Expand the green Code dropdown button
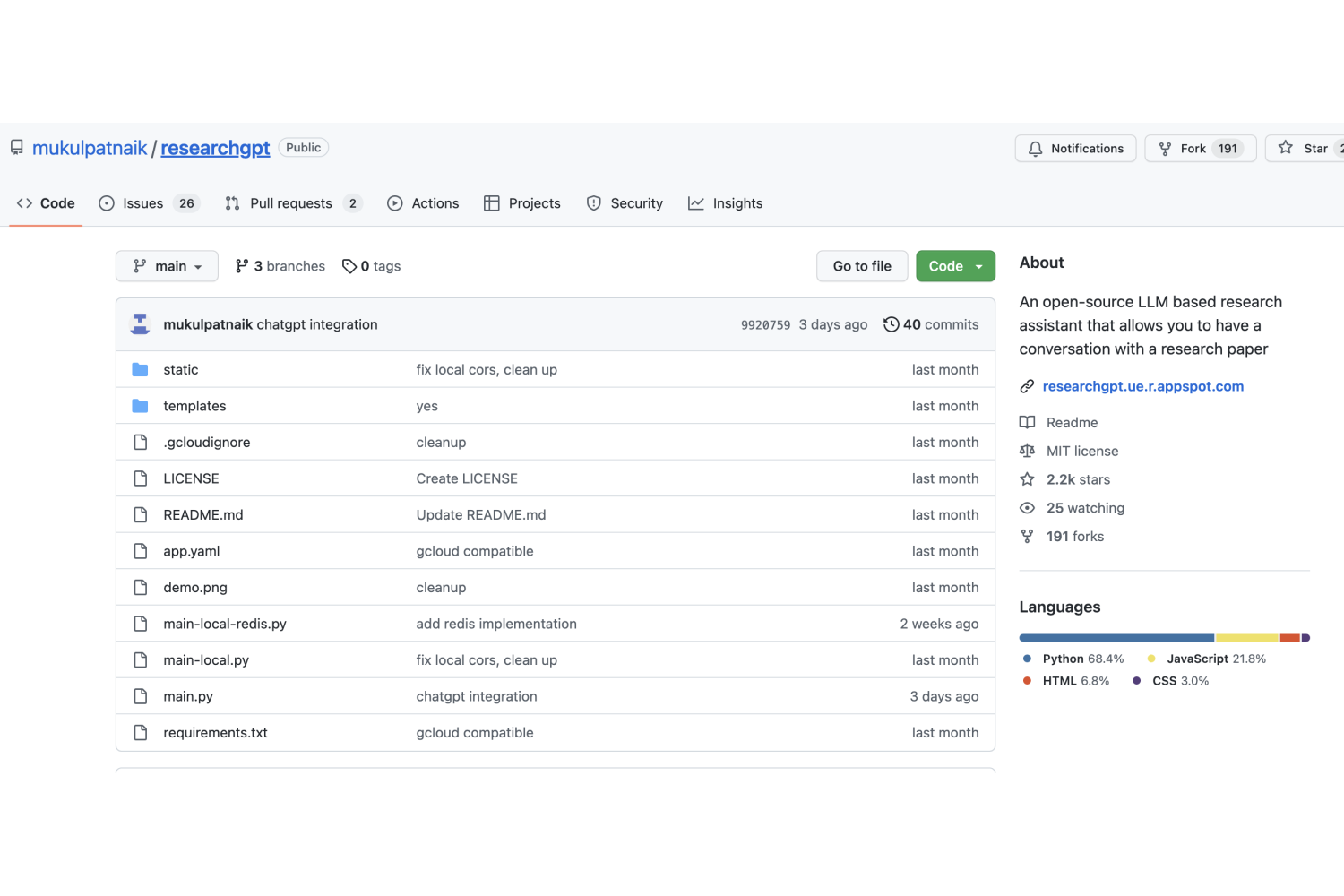The image size is (1344, 896). 955,266
